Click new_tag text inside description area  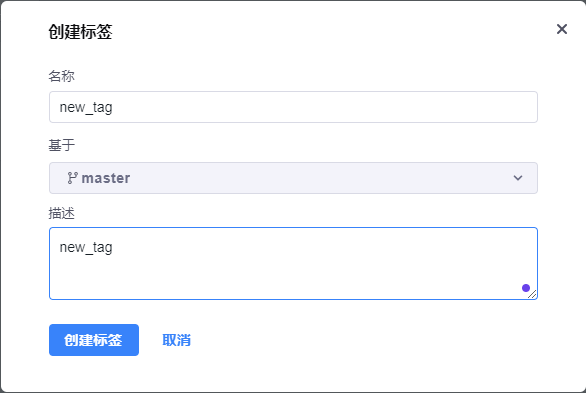coord(86,247)
